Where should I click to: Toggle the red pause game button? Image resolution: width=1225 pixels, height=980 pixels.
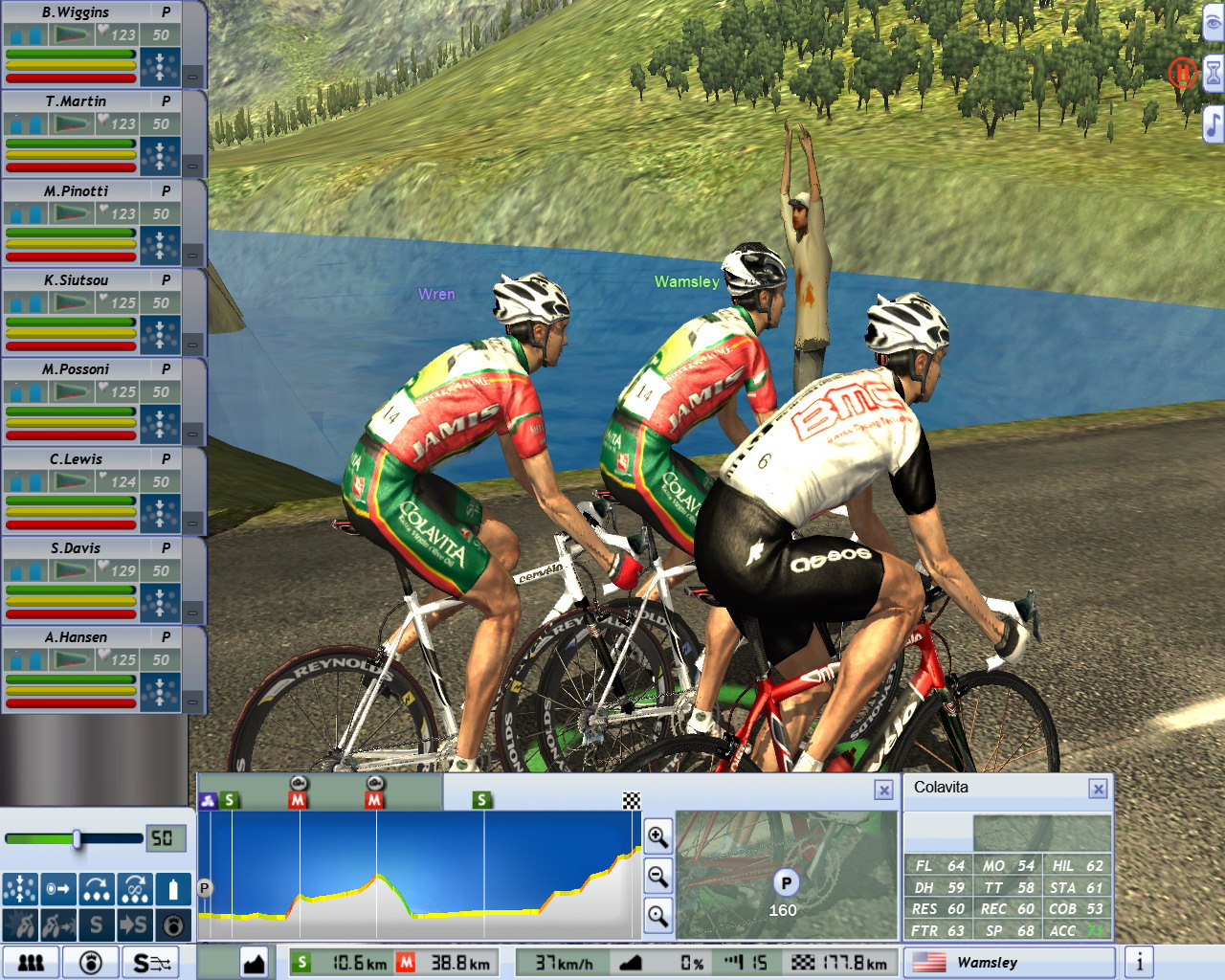point(1182,72)
